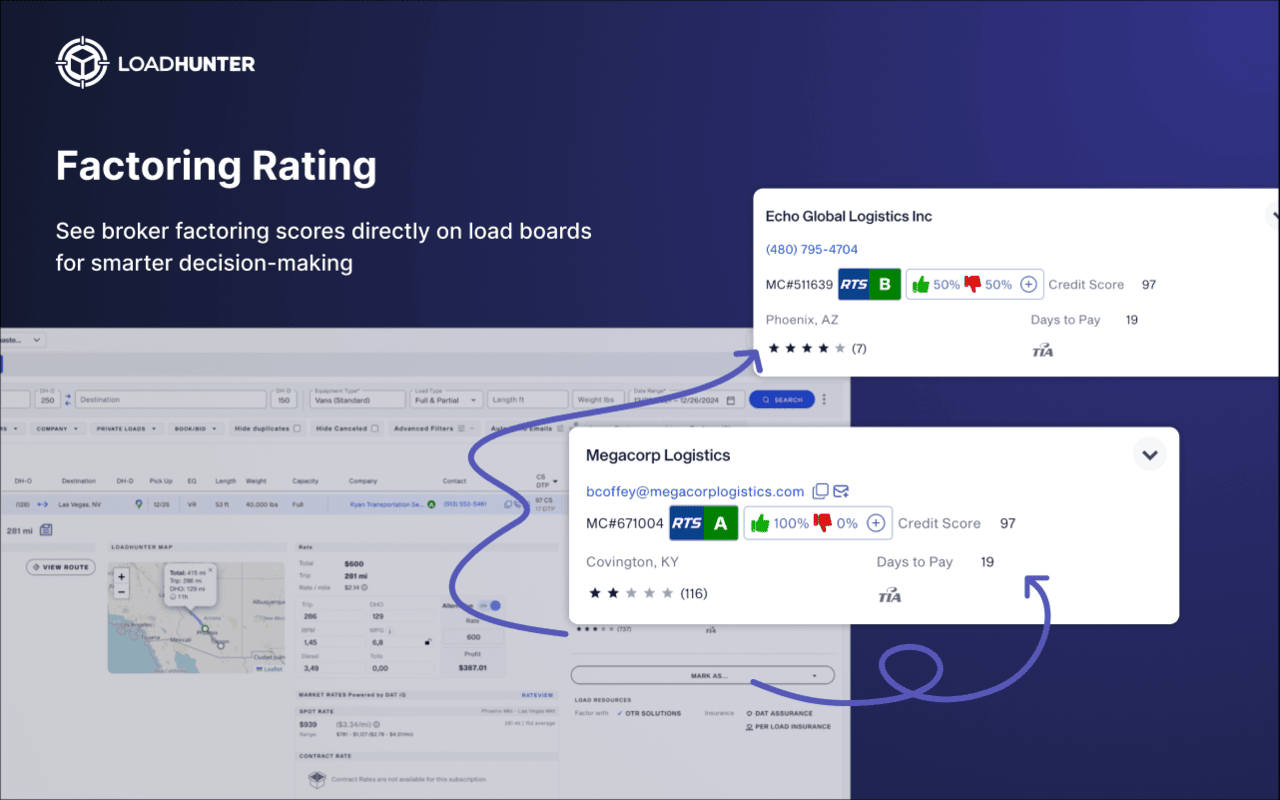
Task: Sort by the CS DTP column arrow
Action: coord(556,481)
